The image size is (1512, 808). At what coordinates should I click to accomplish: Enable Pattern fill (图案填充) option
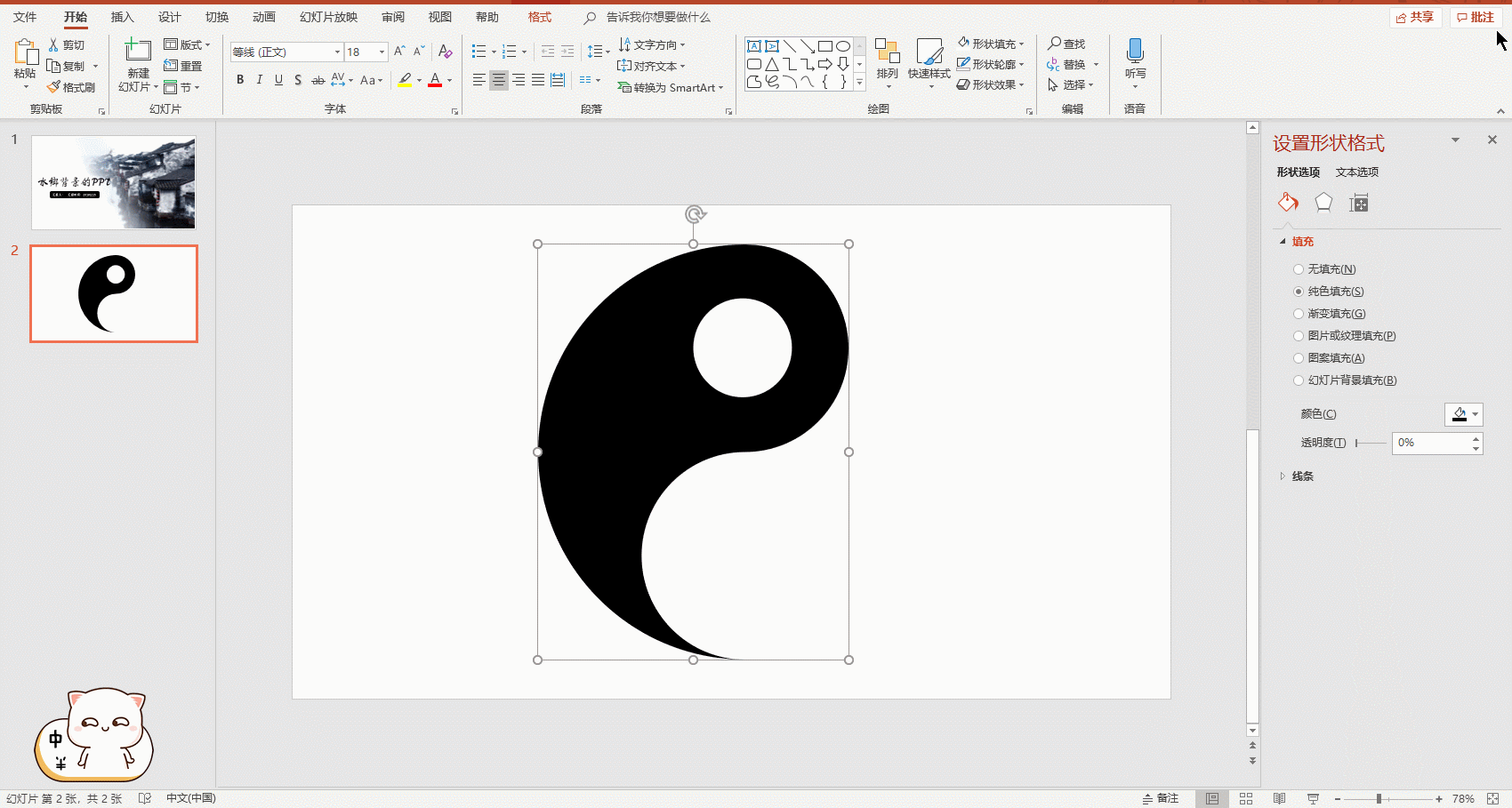pos(1299,358)
